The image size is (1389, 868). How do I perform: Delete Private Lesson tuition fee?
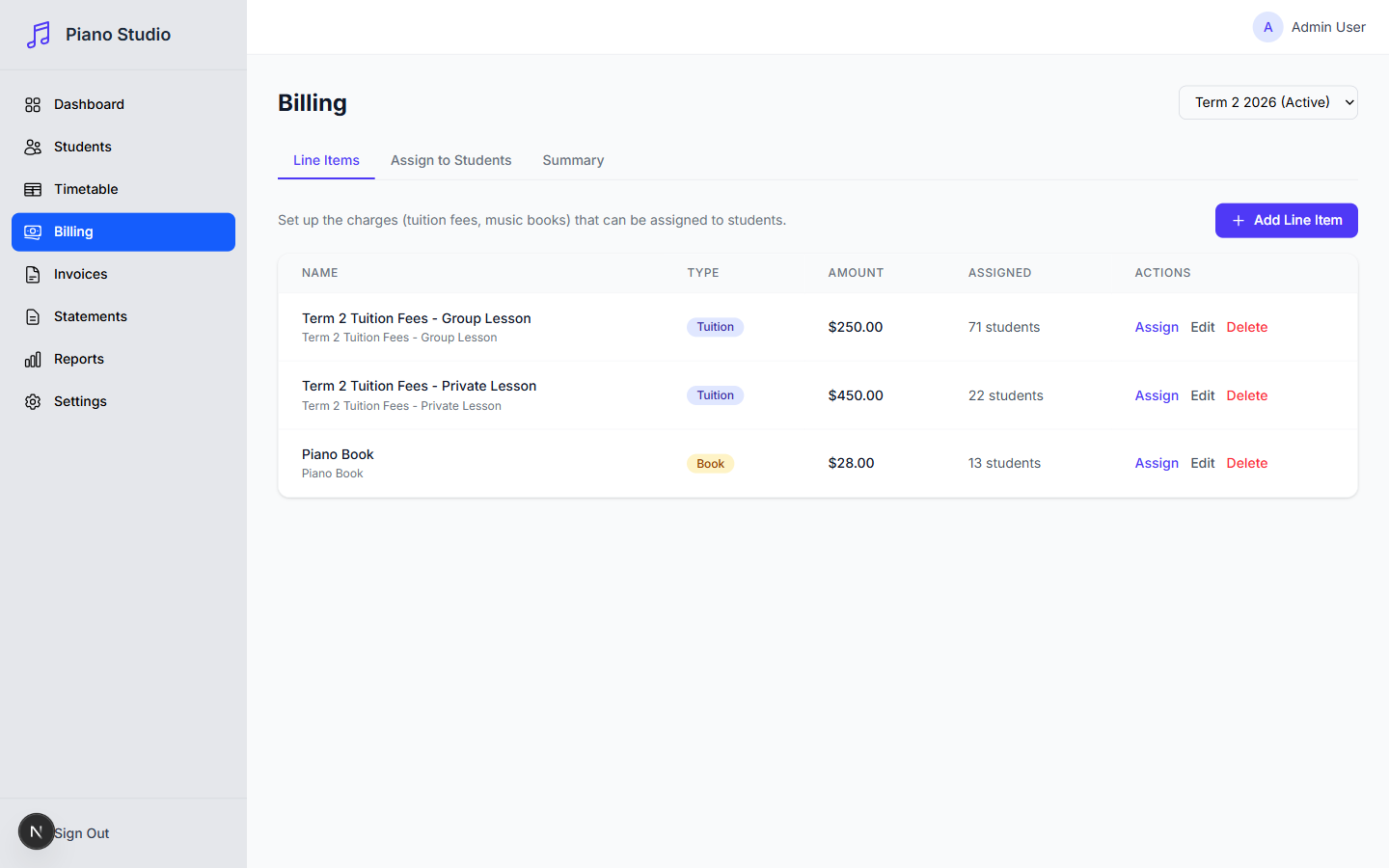(x=1246, y=395)
